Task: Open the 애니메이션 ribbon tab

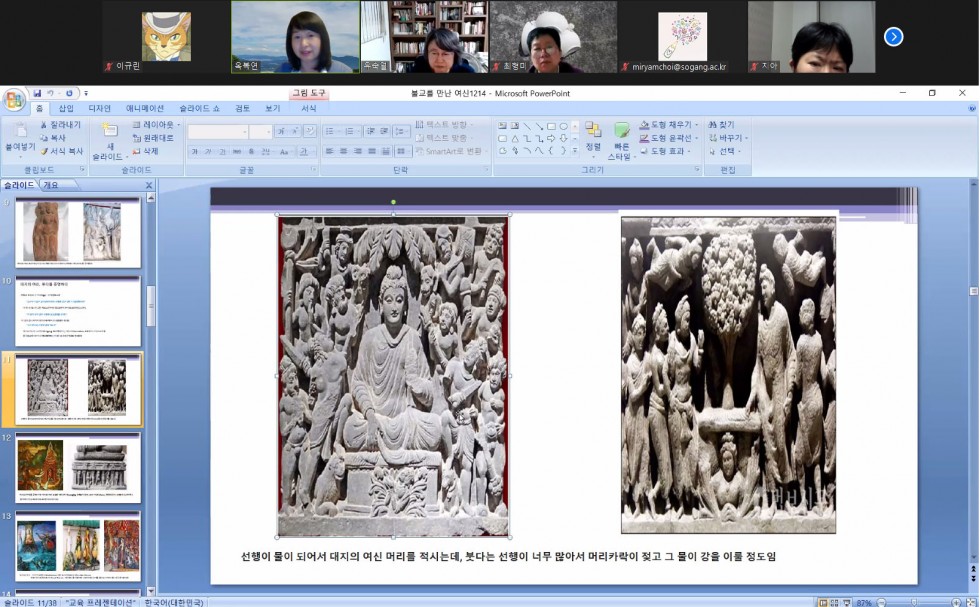Action: [145, 108]
